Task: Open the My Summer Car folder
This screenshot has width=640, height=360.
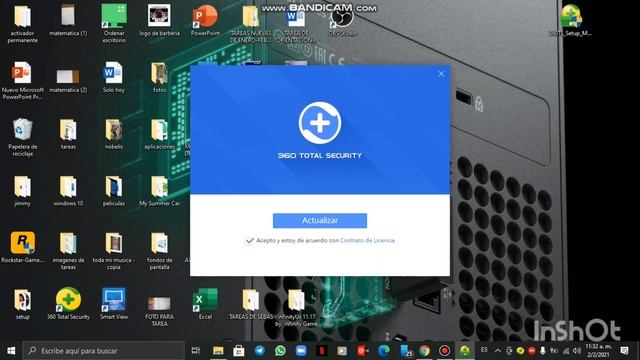Action: 159,191
